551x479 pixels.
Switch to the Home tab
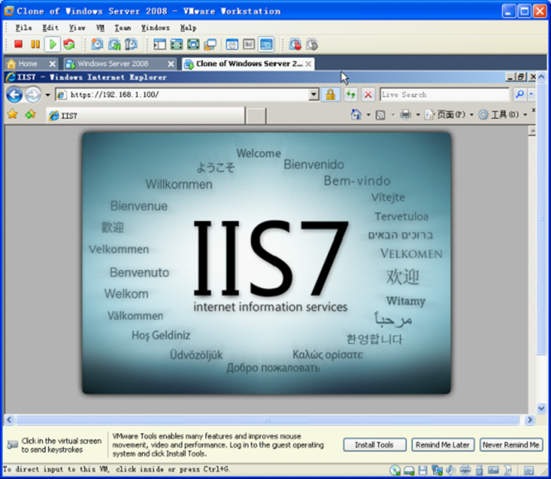[x=26, y=64]
